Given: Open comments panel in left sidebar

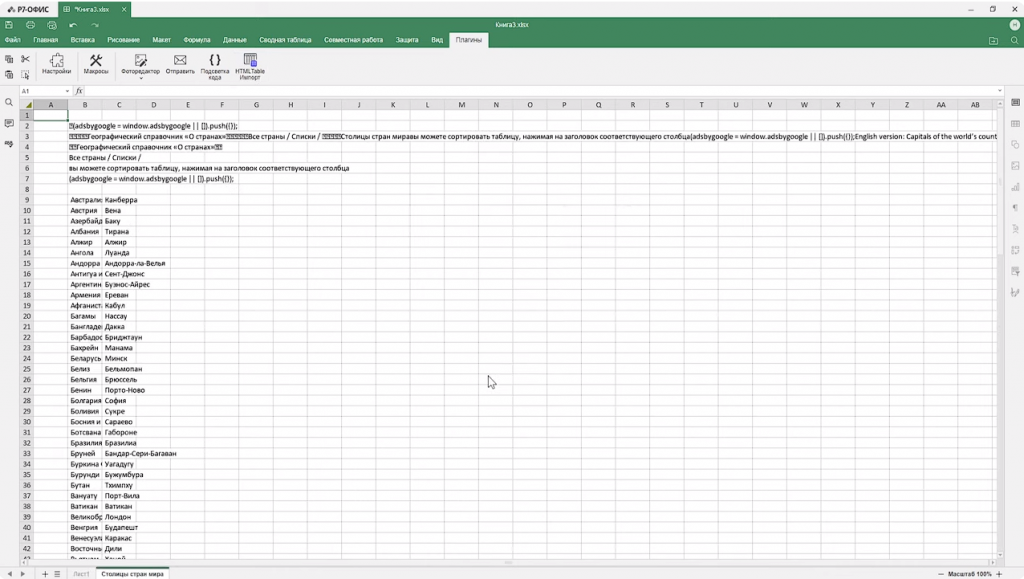Looking at the screenshot, I should pos(9,123).
